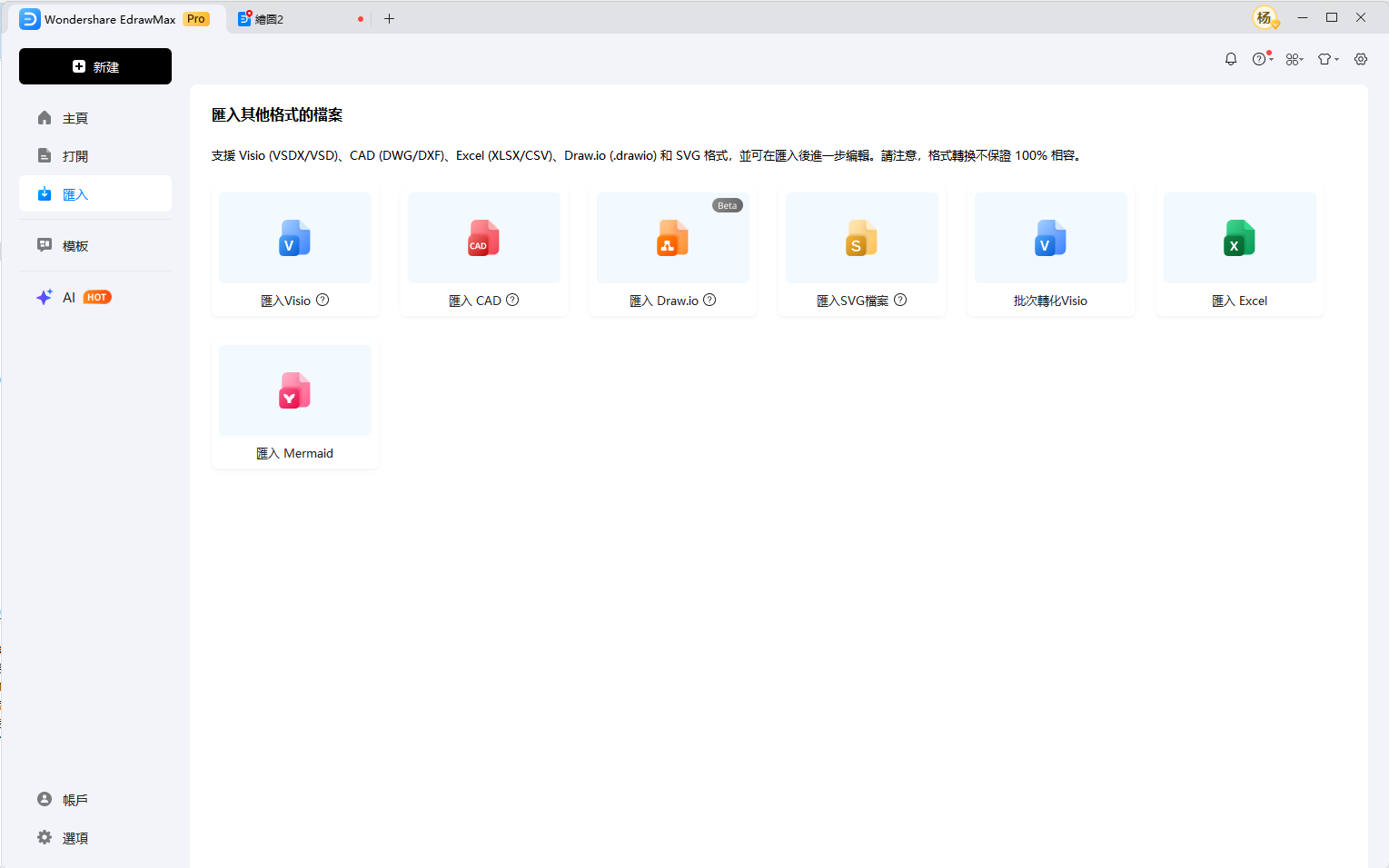Show help tooltip for 匯入 CAD
Image resolution: width=1389 pixels, height=868 pixels.
(x=512, y=301)
